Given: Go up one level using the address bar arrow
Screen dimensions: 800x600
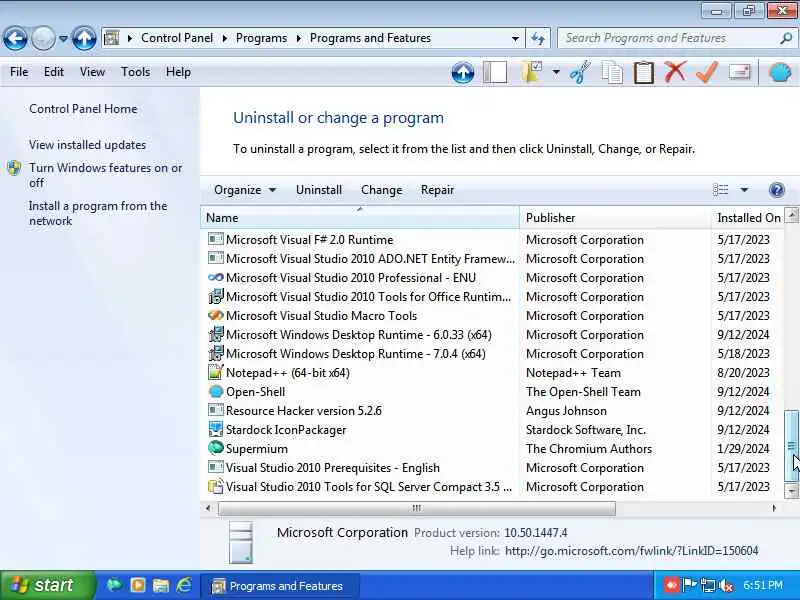Looking at the screenshot, I should (x=84, y=38).
